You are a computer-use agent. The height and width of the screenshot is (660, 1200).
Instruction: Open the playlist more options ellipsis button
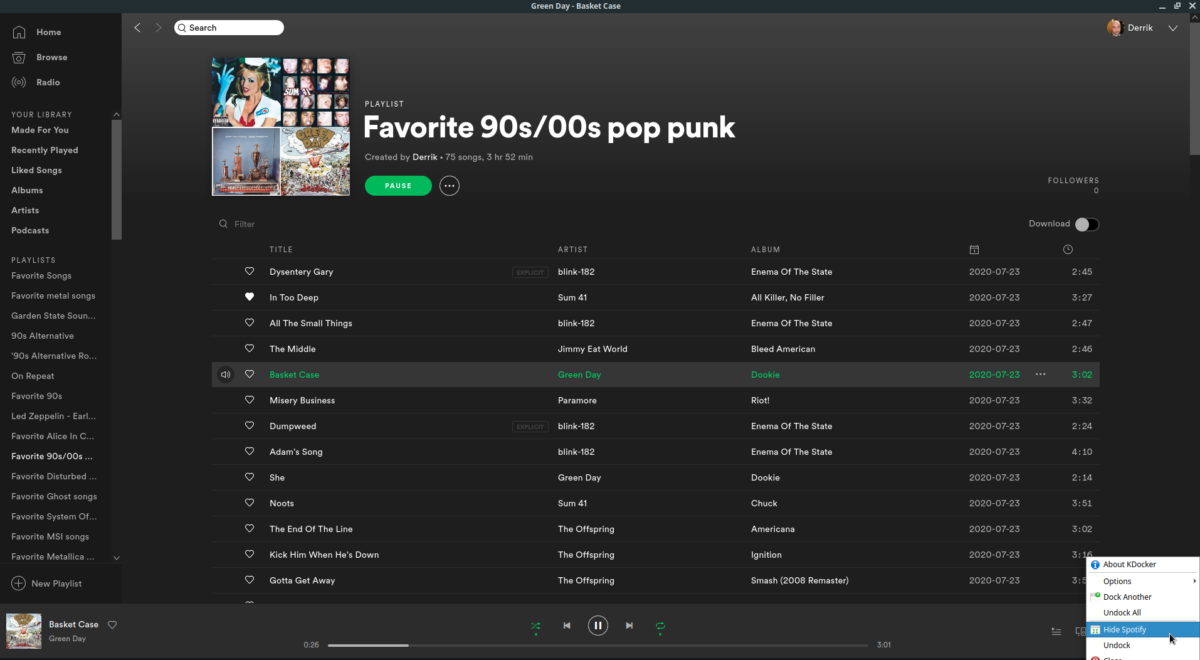point(450,186)
